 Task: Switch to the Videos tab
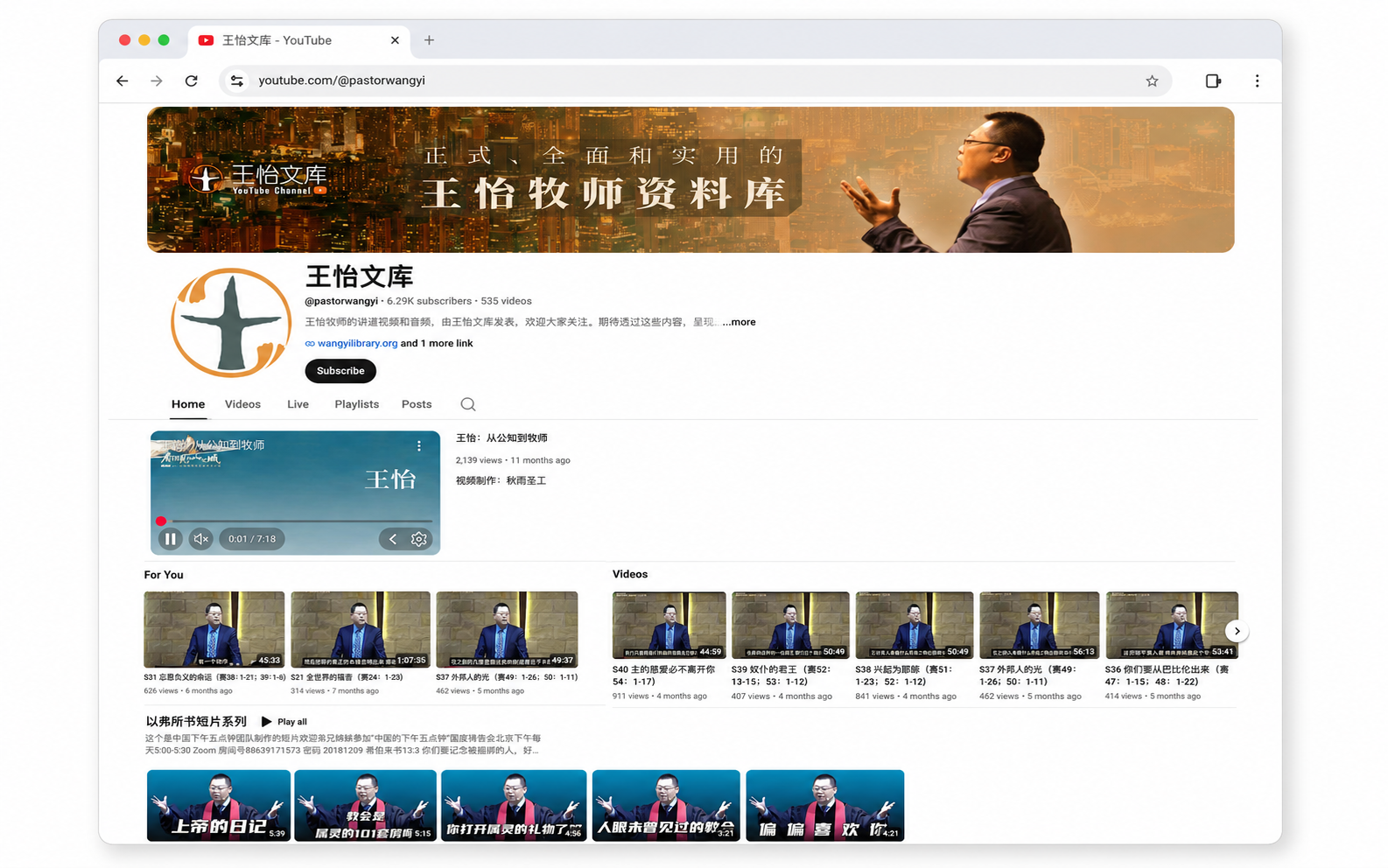(x=242, y=404)
